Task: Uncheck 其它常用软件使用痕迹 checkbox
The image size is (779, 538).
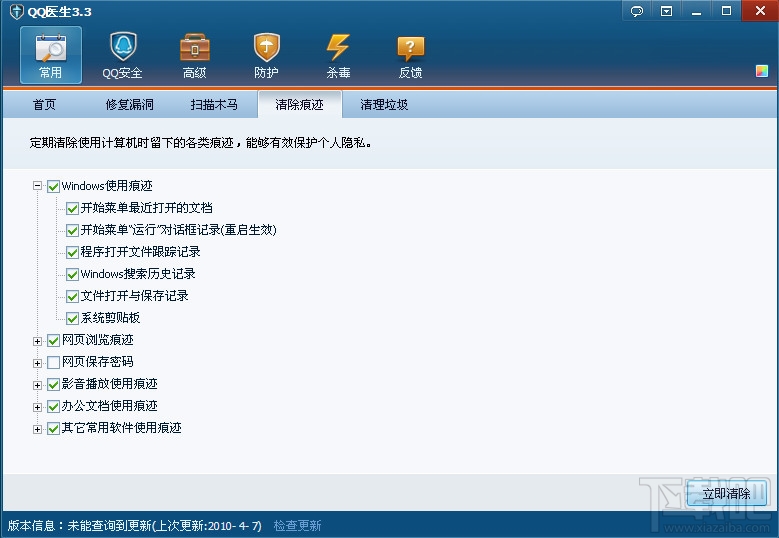Action: pyautogui.click(x=53, y=428)
